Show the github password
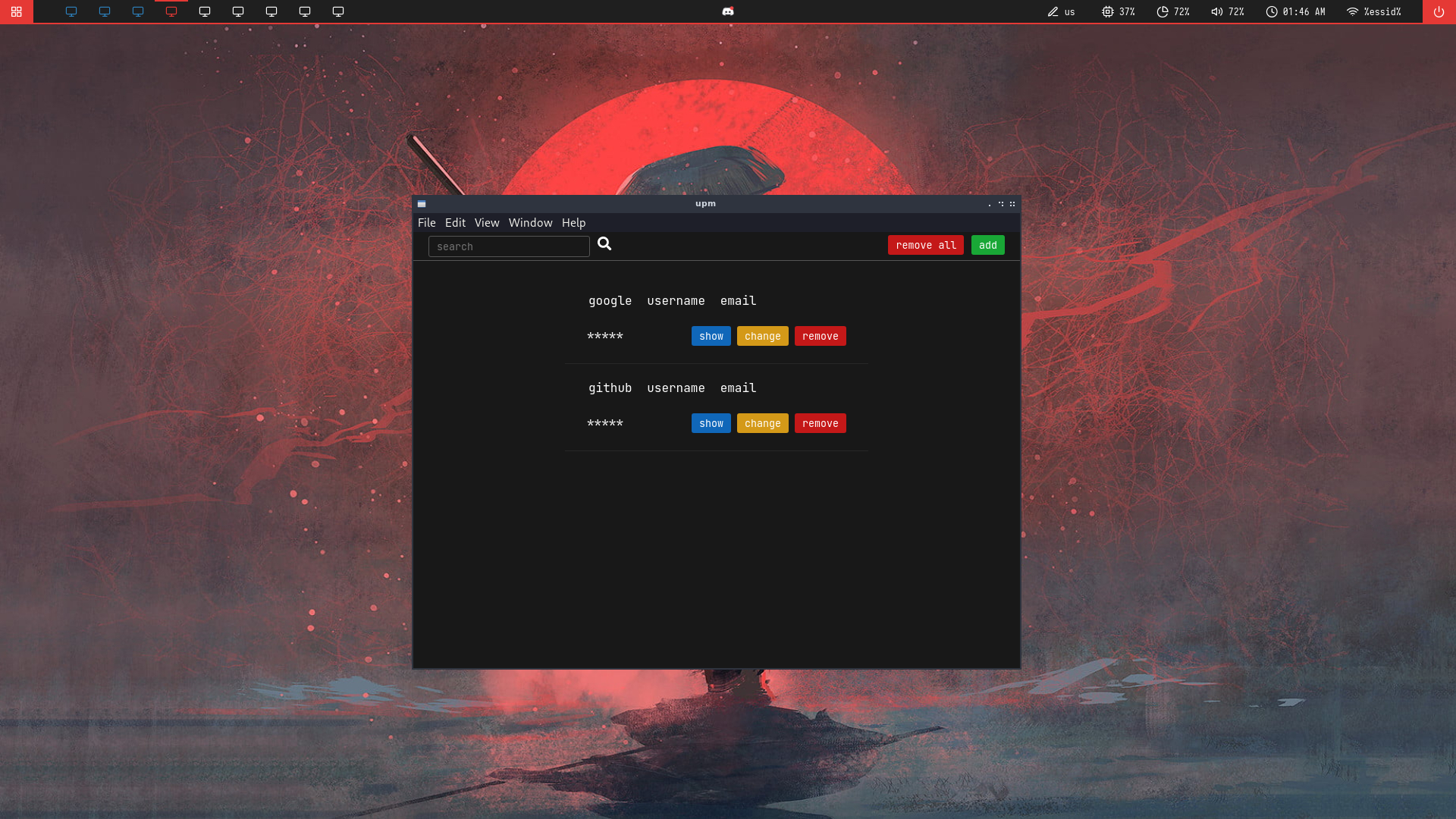Screen dimensions: 1456x819 click(711, 423)
